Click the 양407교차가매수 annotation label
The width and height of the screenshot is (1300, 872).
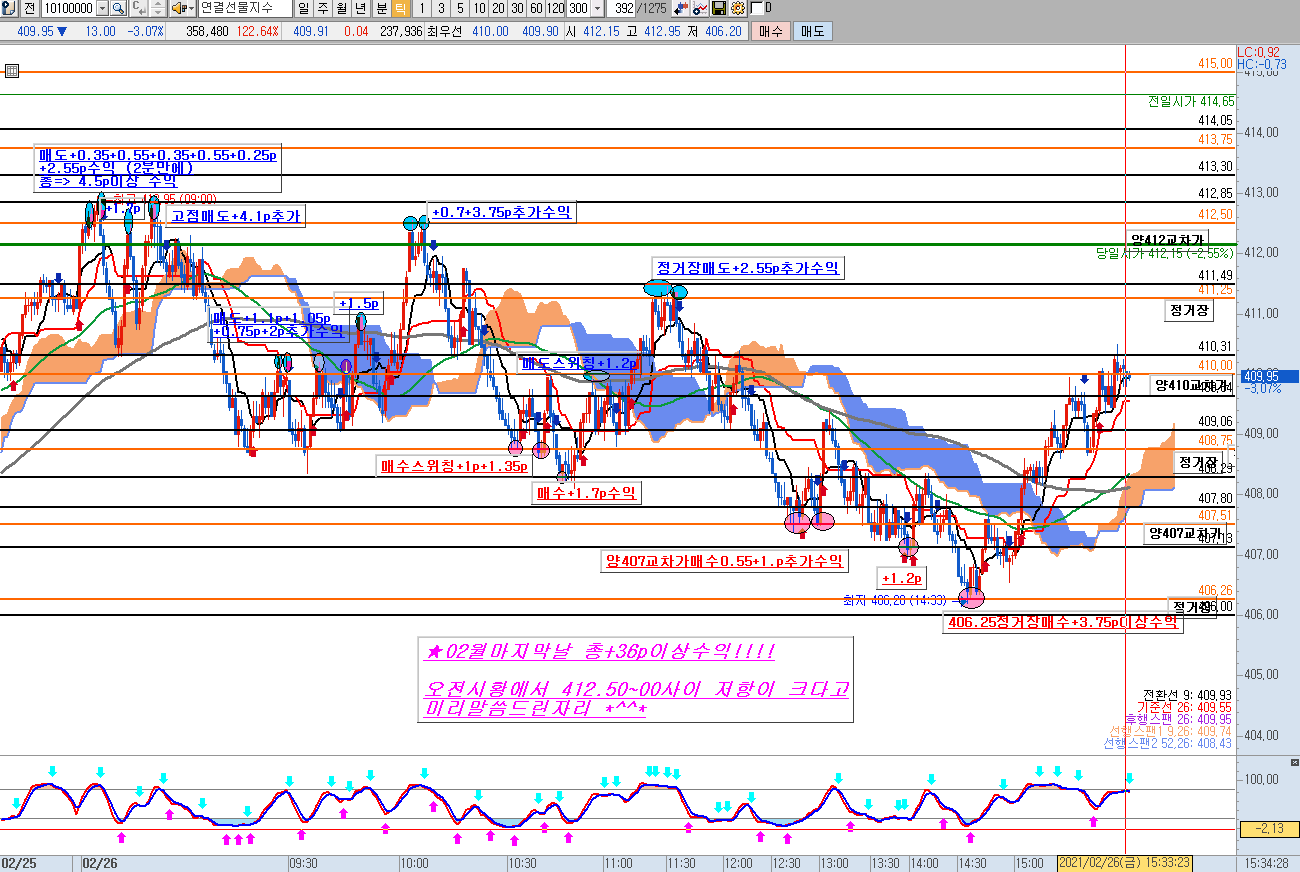(x=724, y=561)
